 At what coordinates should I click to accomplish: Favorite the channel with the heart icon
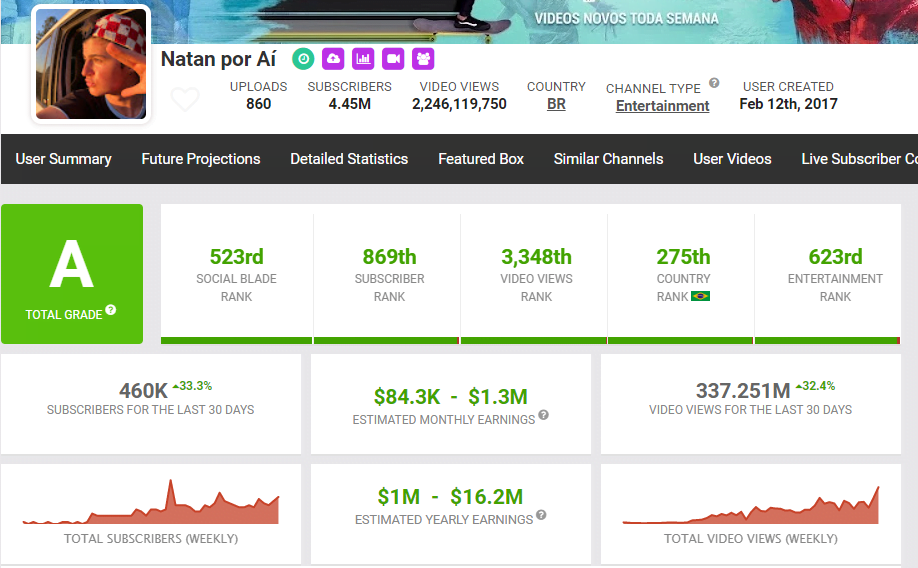tap(185, 99)
